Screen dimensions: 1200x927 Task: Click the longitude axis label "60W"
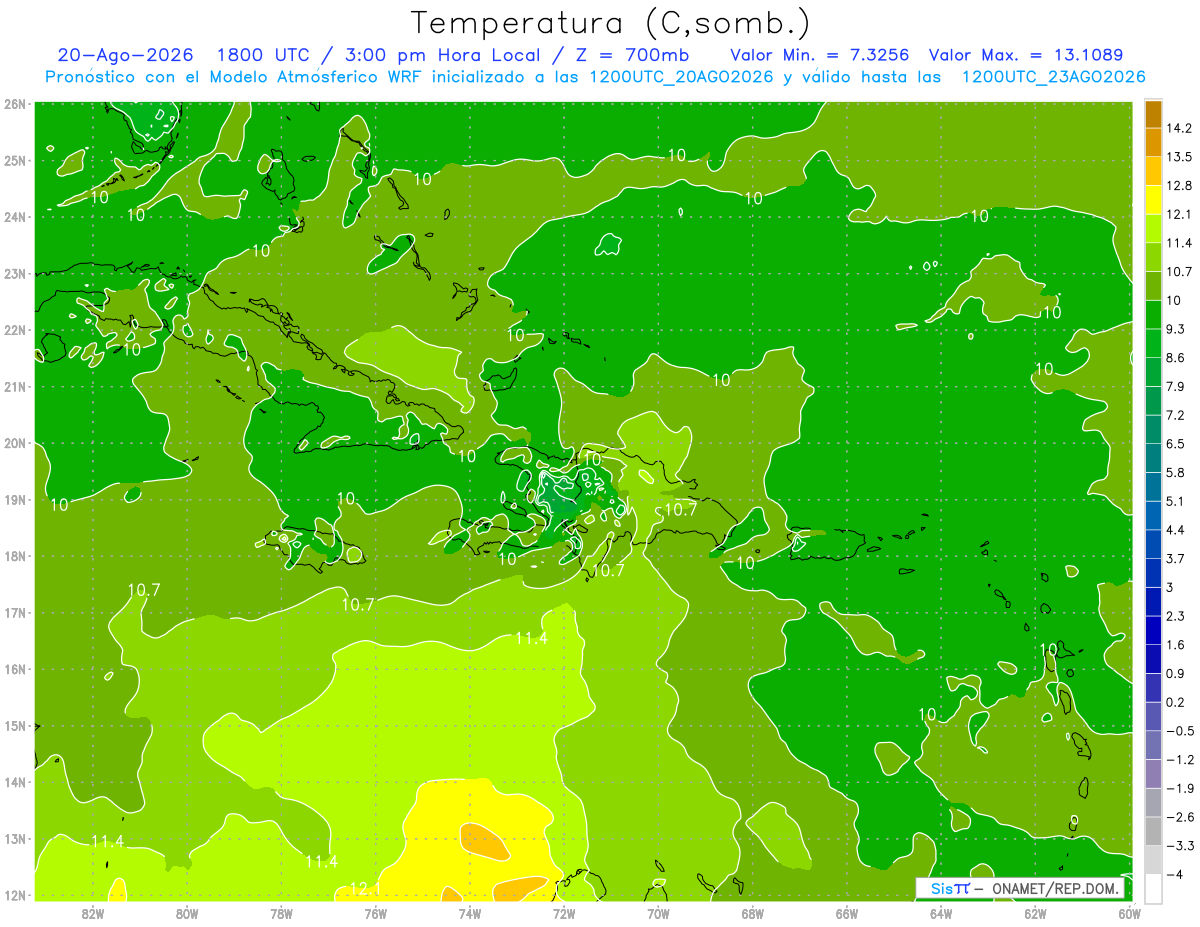click(1129, 913)
